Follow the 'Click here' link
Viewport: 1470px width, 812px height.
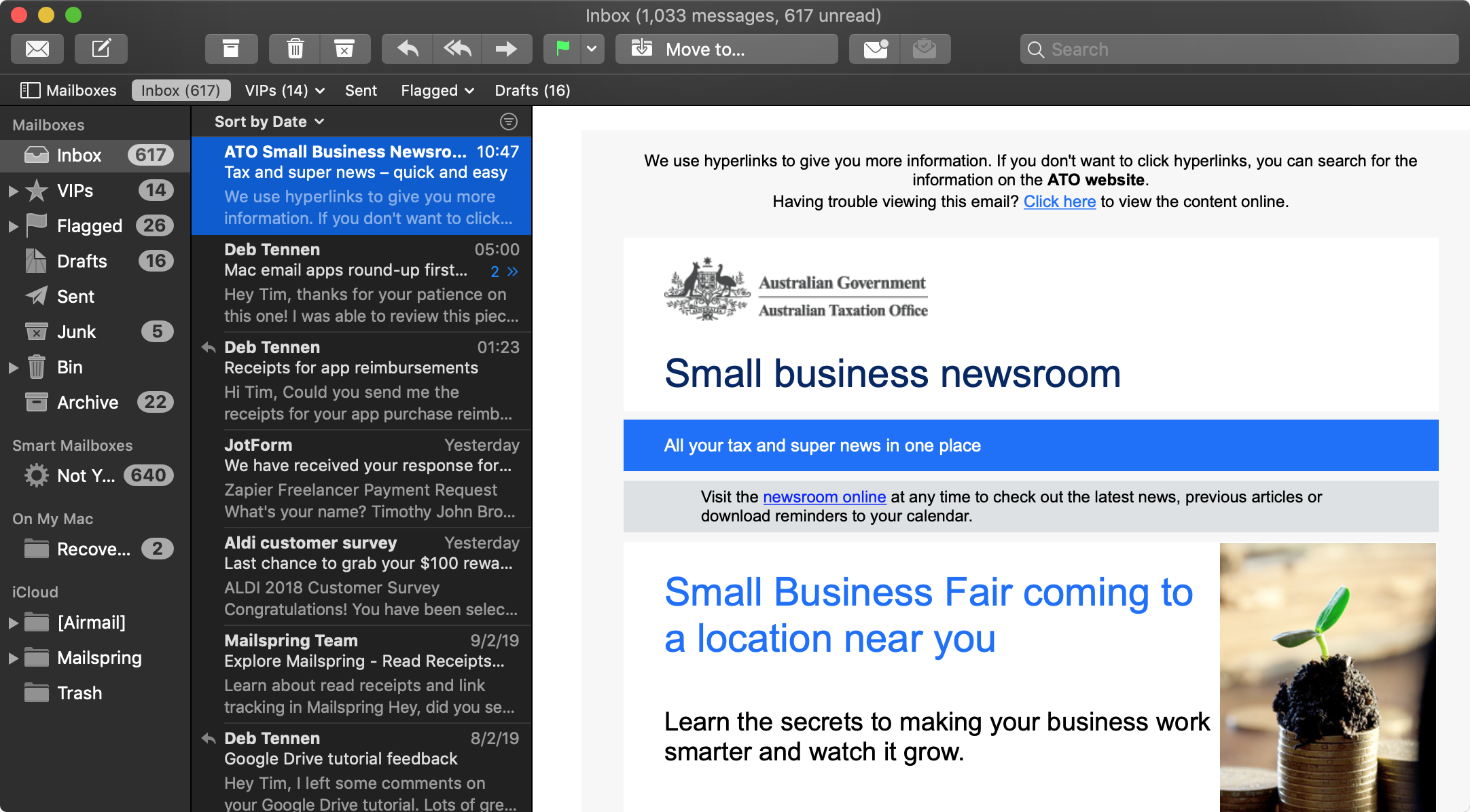point(1059,202)
